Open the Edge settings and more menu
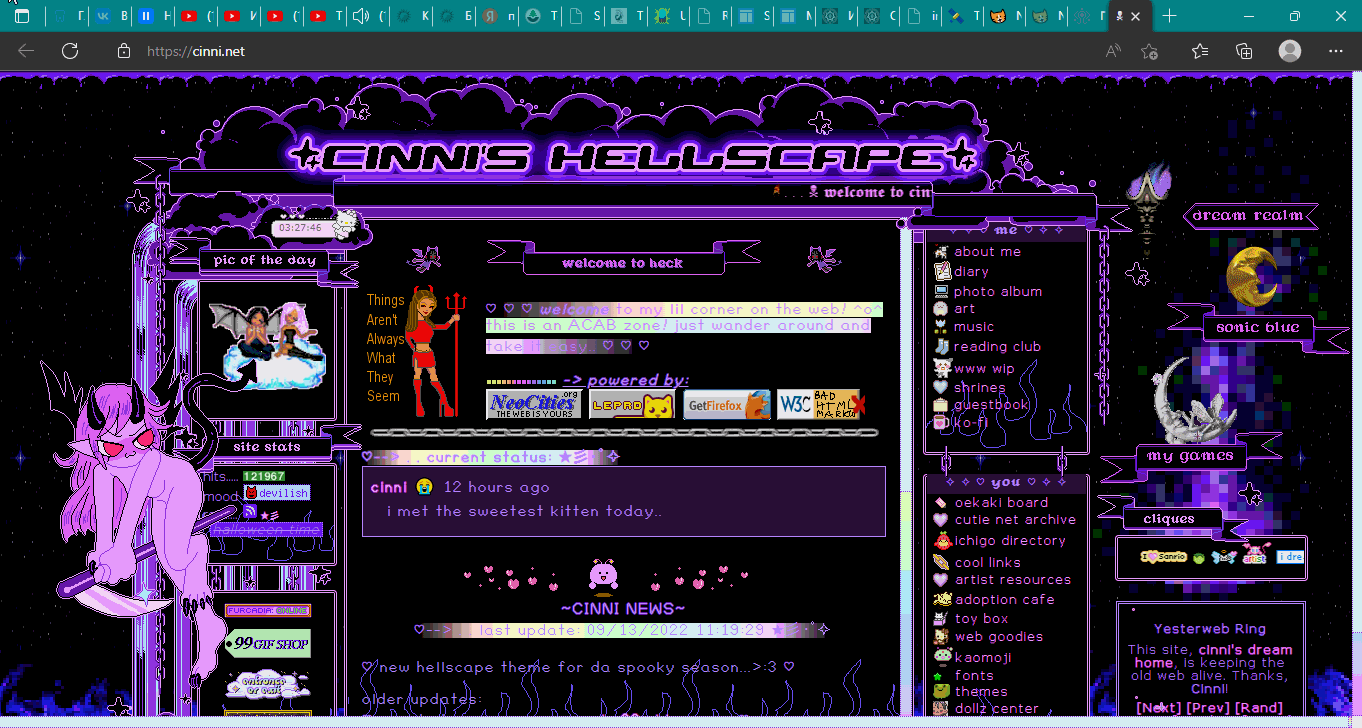1362x728 pixels. pyautogui.click(x=1336, y=51)
